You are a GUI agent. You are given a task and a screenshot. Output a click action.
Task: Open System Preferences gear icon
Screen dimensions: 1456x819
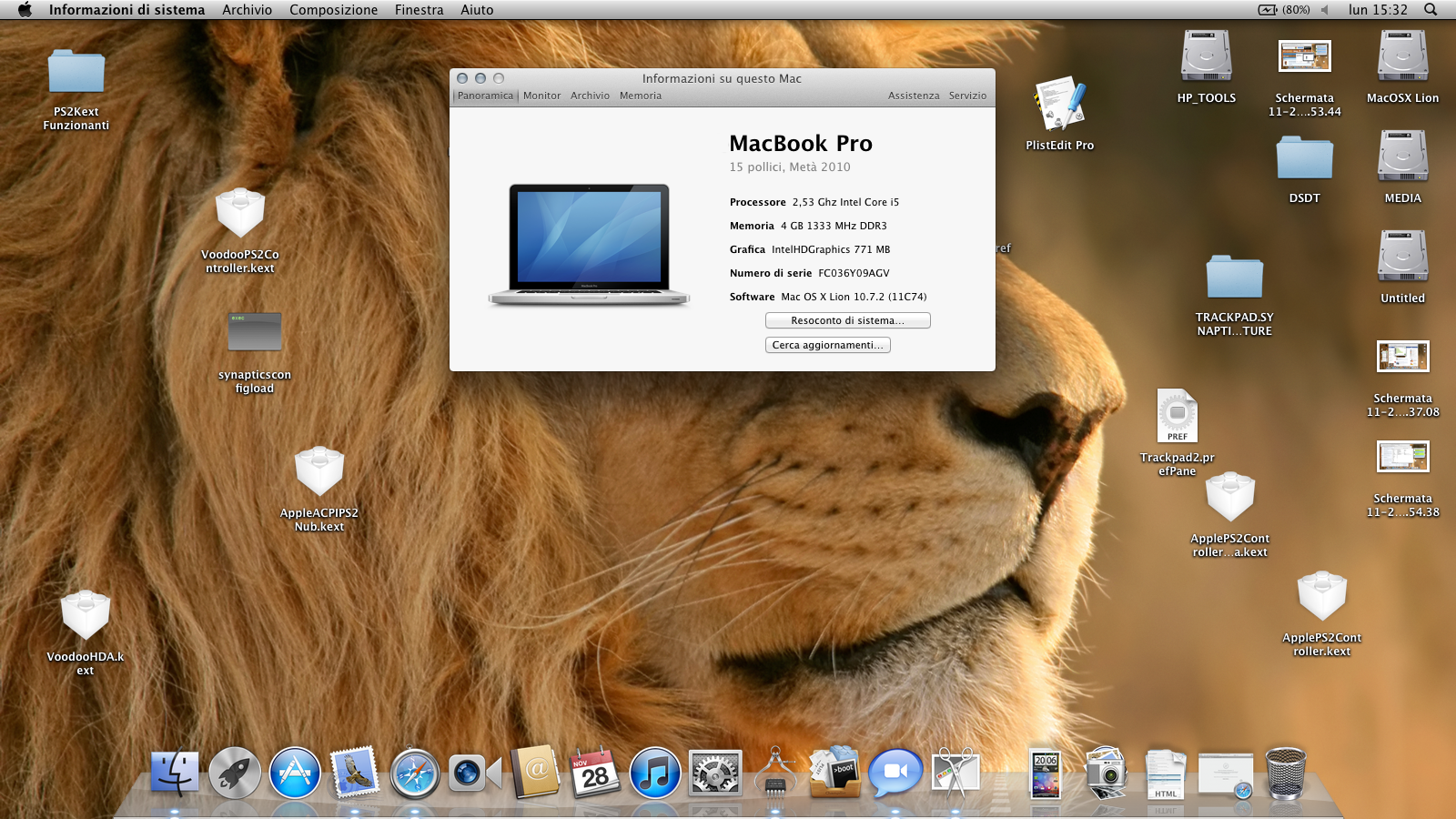tap(715, 773)
